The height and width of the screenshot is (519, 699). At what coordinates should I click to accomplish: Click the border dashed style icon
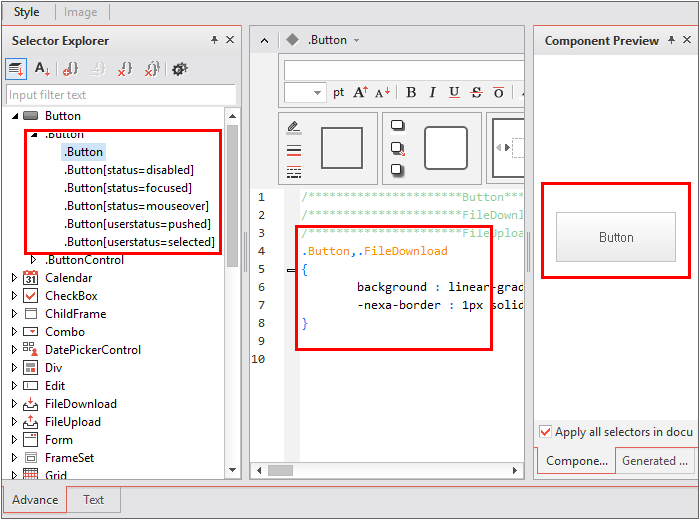294,172
